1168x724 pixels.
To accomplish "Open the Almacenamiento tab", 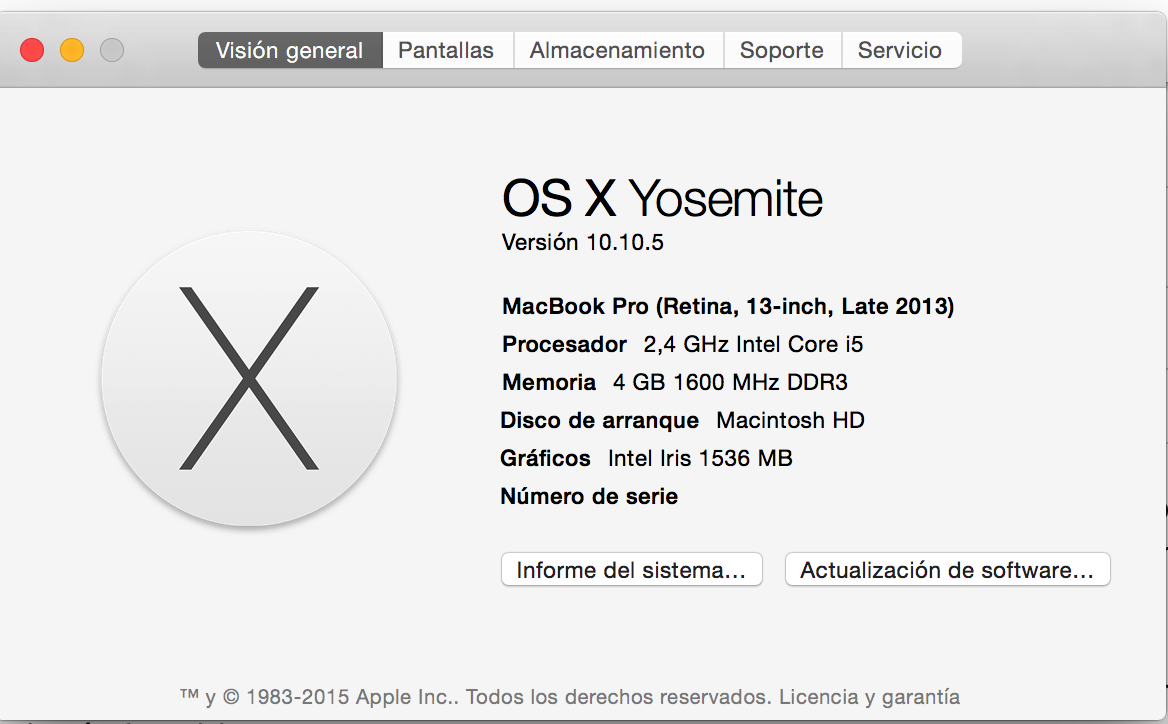I will coord(617,50).
